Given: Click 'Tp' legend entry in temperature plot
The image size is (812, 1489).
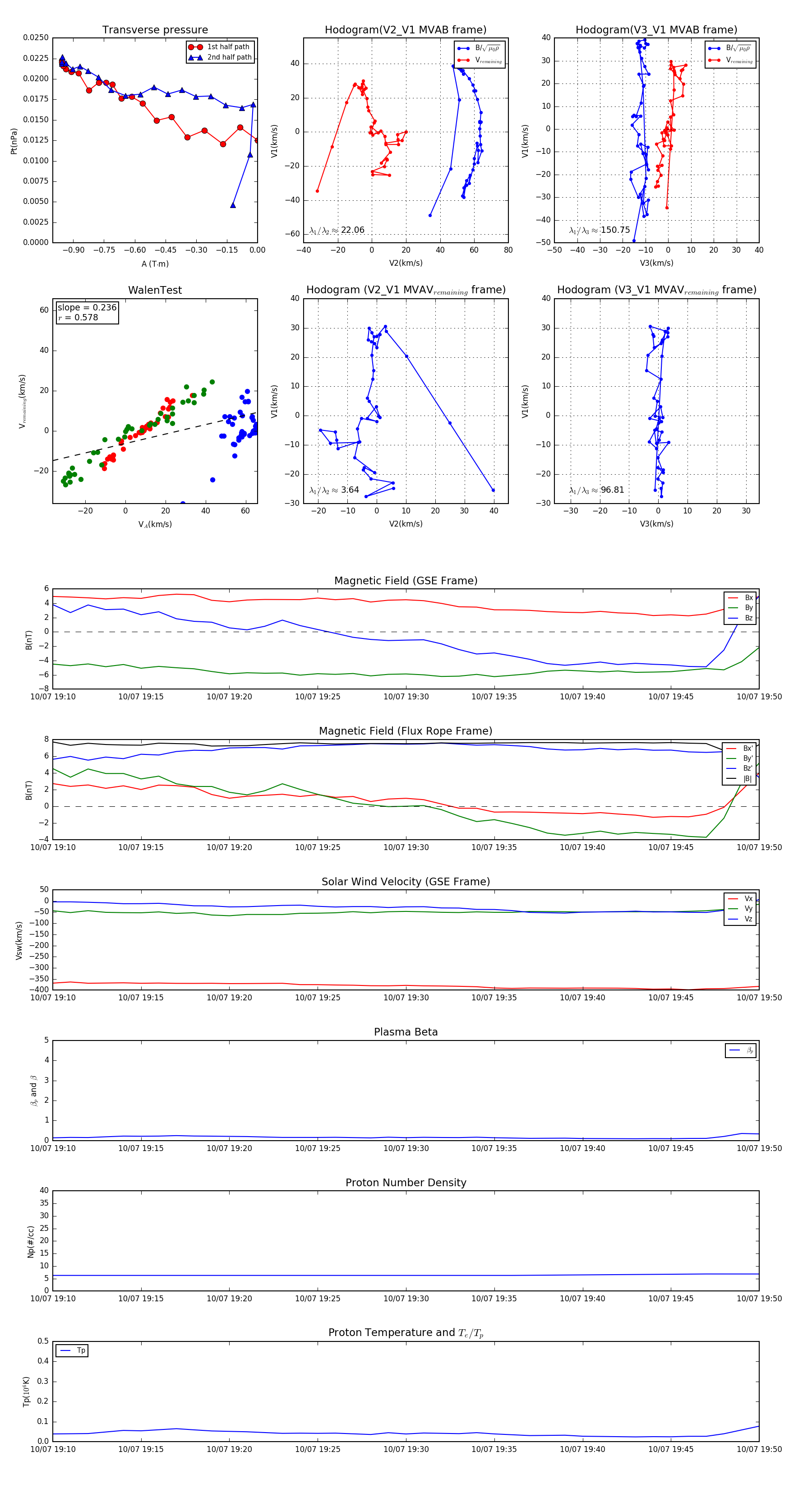Looking at the screenshot, I should 72,1350.
